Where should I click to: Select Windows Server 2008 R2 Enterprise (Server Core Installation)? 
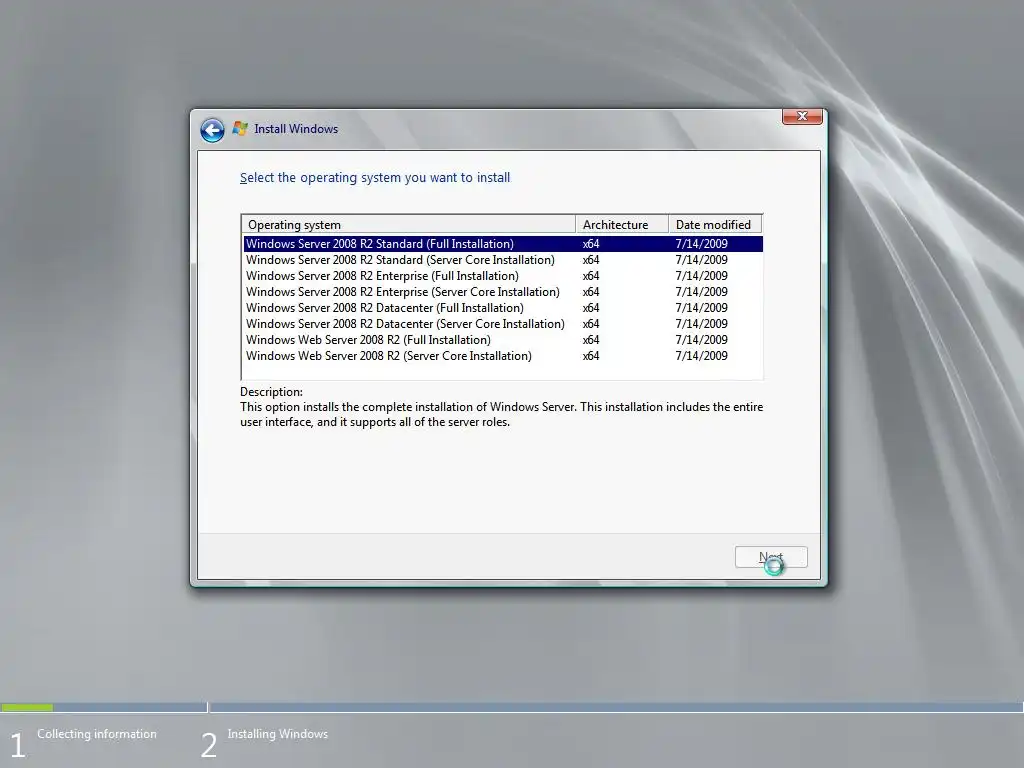pos(503,292)
